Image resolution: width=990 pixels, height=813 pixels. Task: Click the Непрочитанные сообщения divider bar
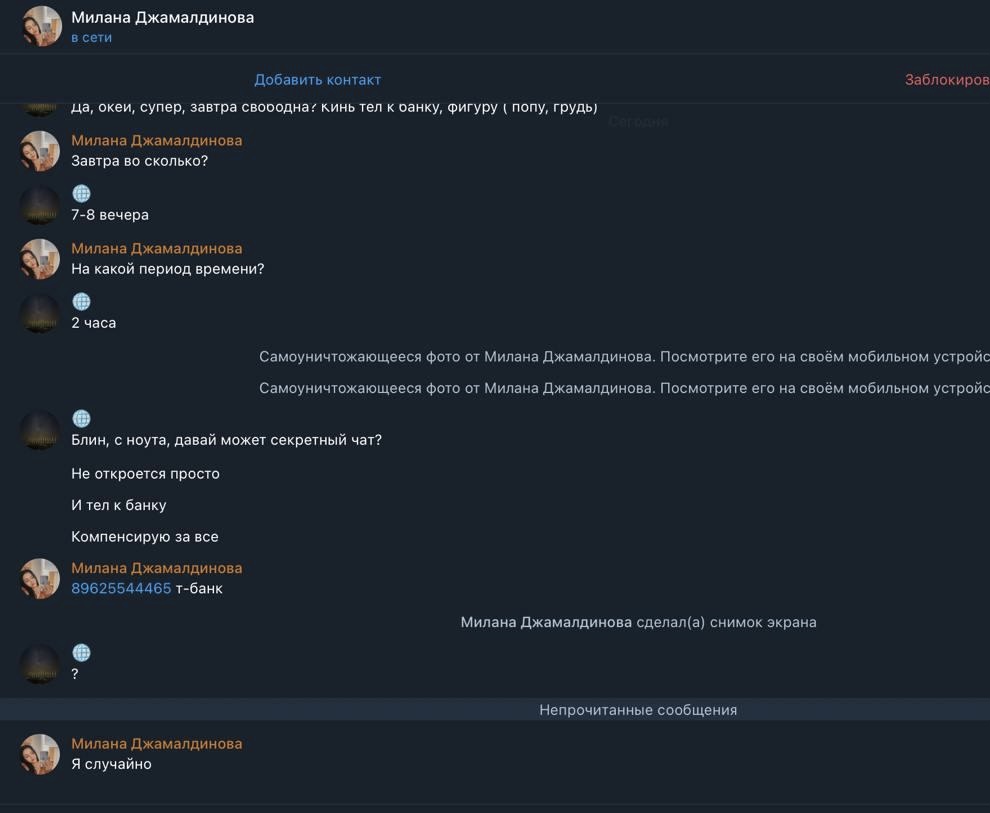(x=637, y=710)
